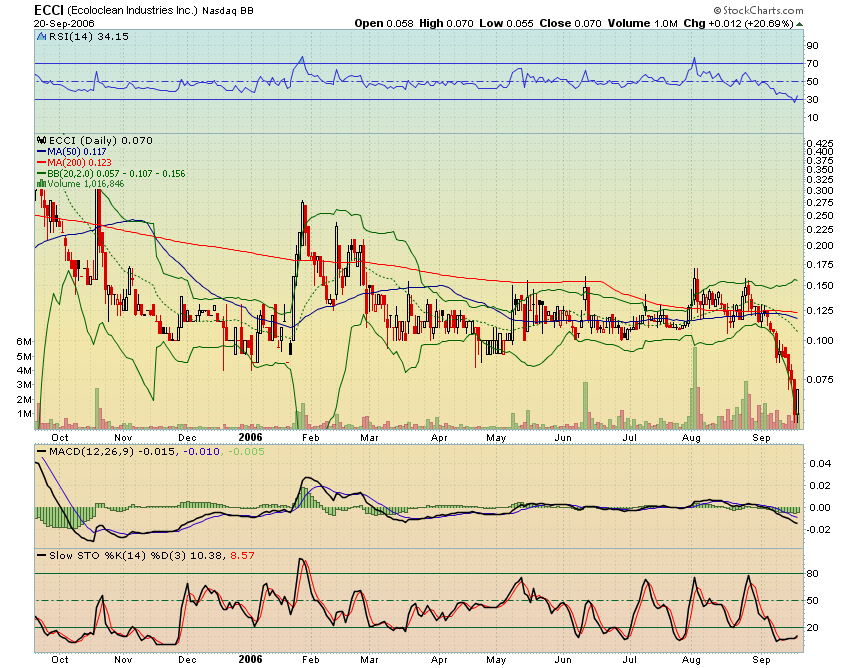Click the ECCI (Daily) 0.070 legend text
This screenshot has width=850, height=668.
pyautogui.click(x=101, y=140)
